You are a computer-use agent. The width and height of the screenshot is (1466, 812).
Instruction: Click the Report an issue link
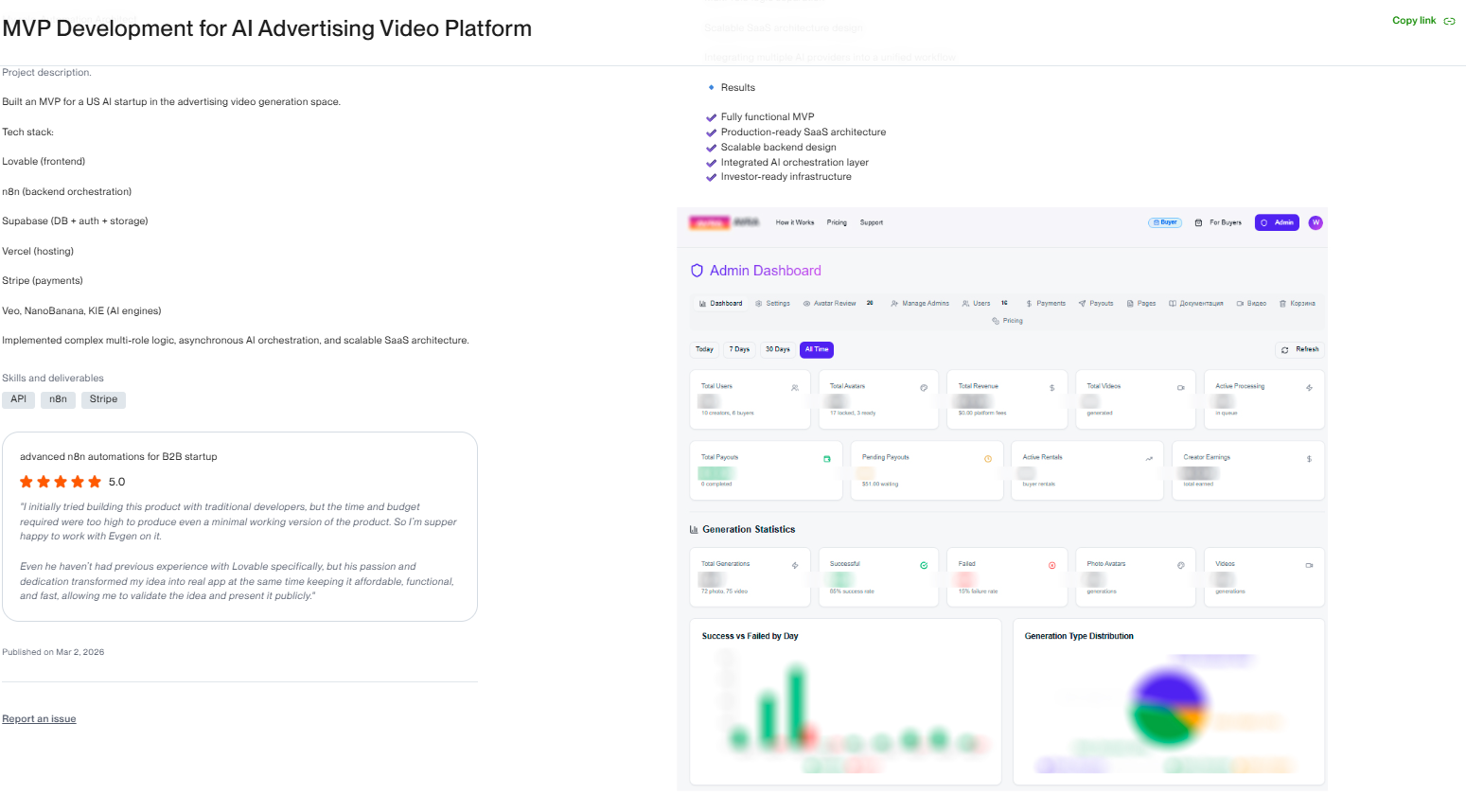(39, 719)
